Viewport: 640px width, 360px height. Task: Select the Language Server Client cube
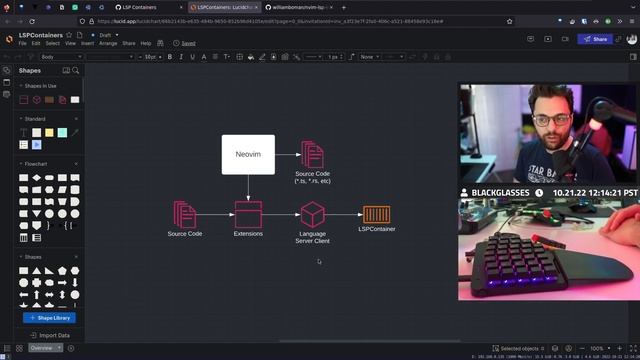tap(313, 215)
